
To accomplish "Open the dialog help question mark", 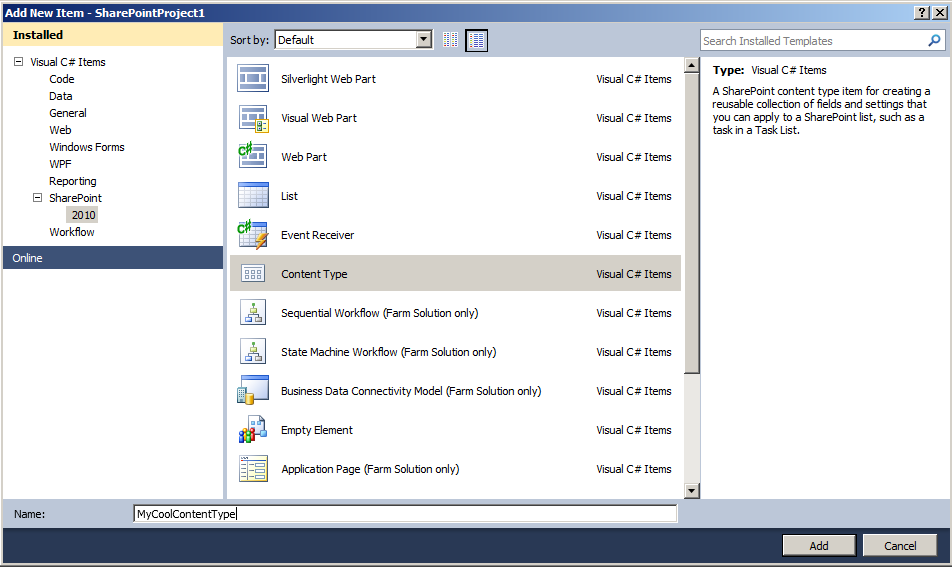I will pos(921,12).
